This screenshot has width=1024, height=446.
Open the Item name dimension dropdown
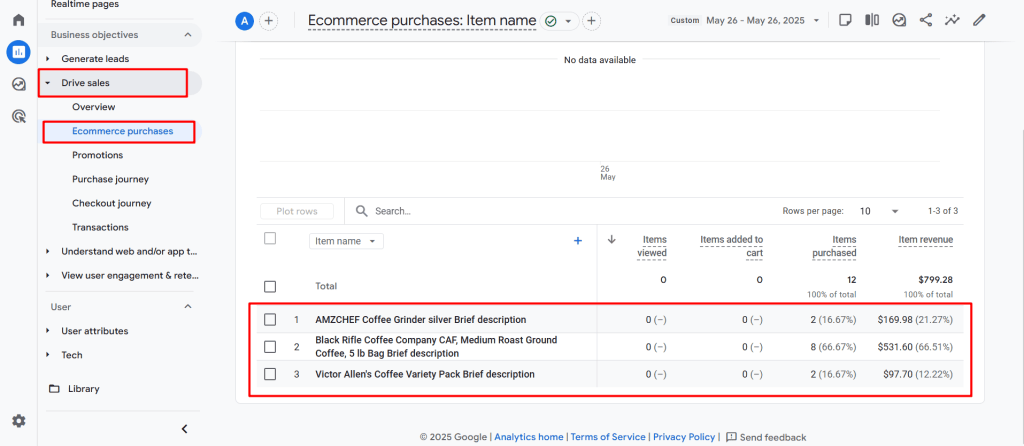tap(346, 241)
